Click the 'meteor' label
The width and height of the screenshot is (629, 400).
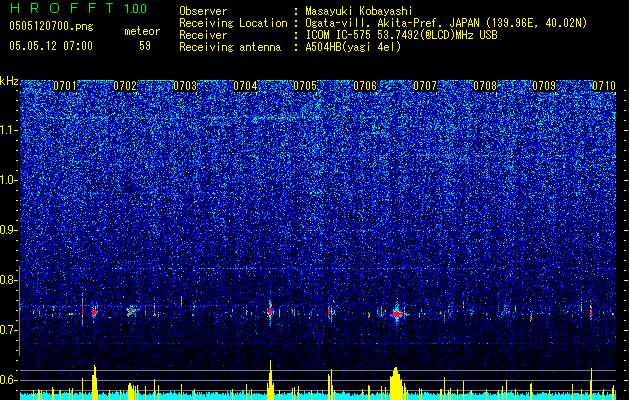[x=142, y=31]
